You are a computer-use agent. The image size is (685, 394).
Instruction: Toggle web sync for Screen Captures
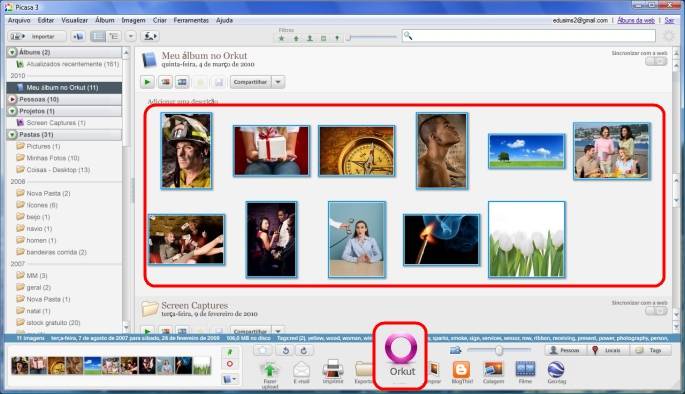[656, 311]
